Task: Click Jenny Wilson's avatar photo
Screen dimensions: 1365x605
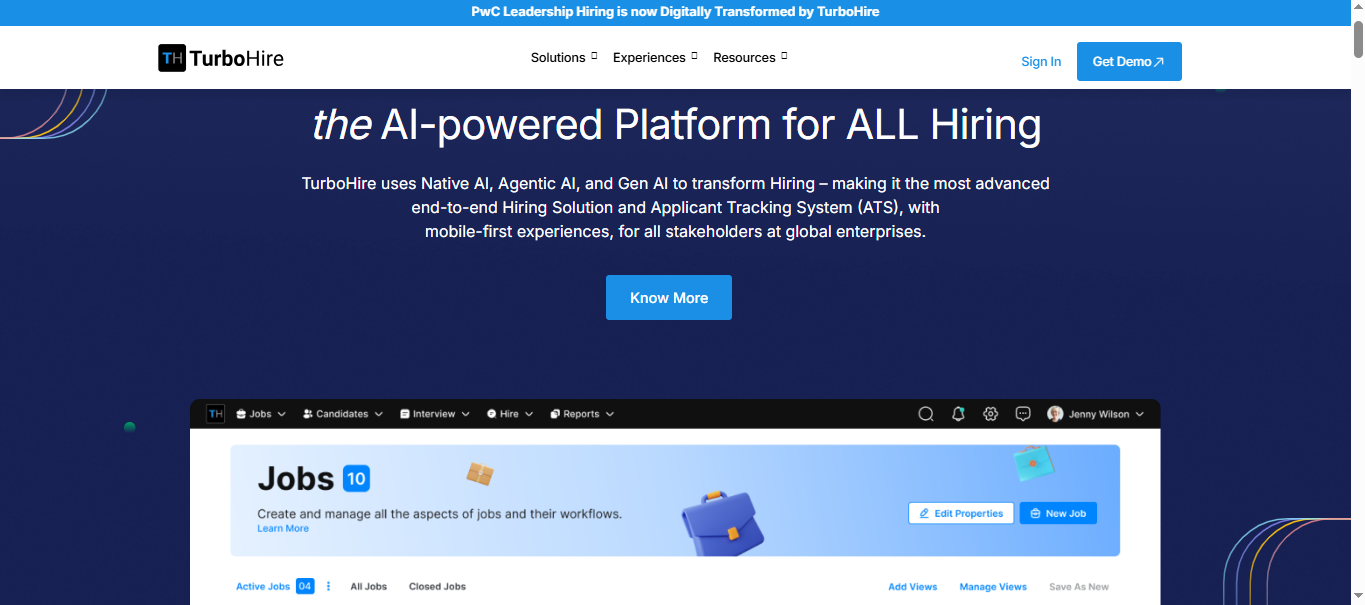Action: (1055, 414)
